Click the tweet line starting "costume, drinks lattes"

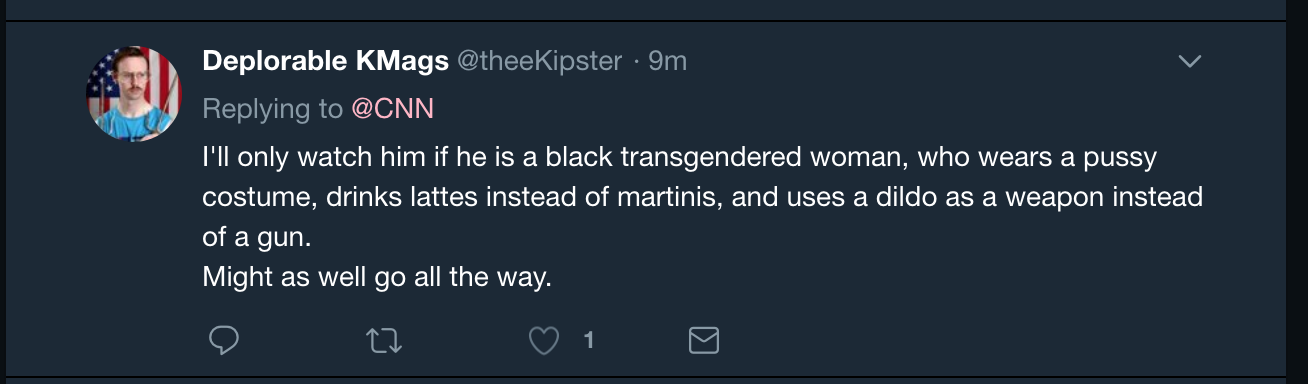click(702, 197)
